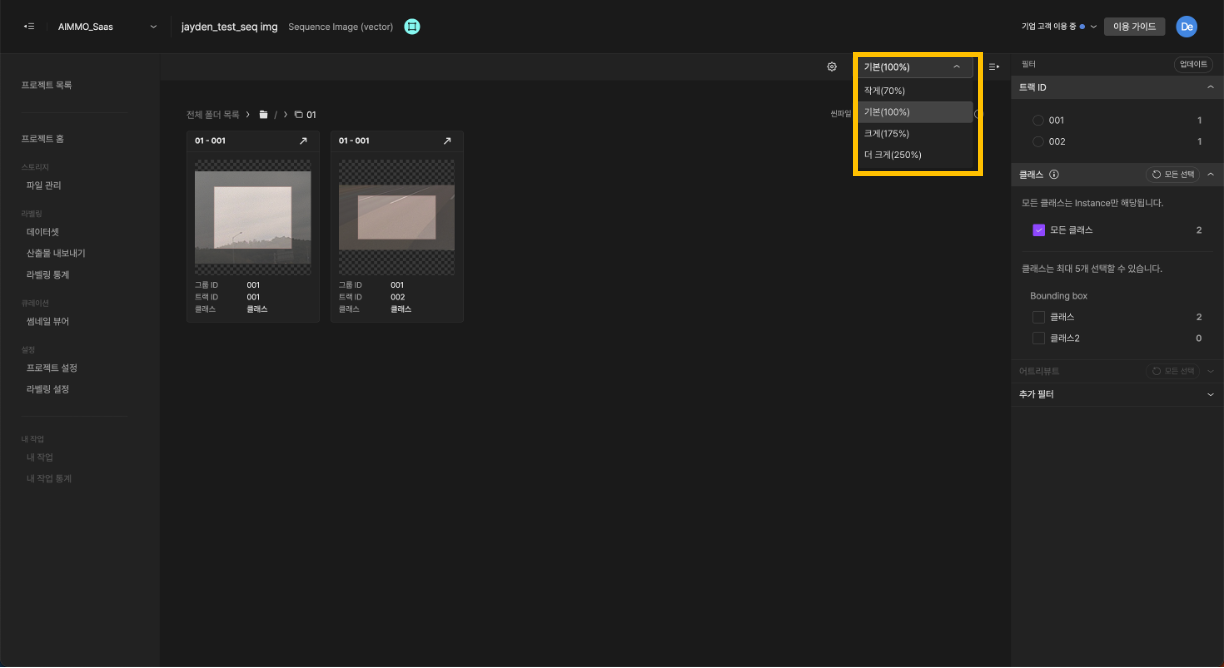The image size is (1224, 668).
Task: Click the 01 folder breadcrumb
Action: pos(306,115)
